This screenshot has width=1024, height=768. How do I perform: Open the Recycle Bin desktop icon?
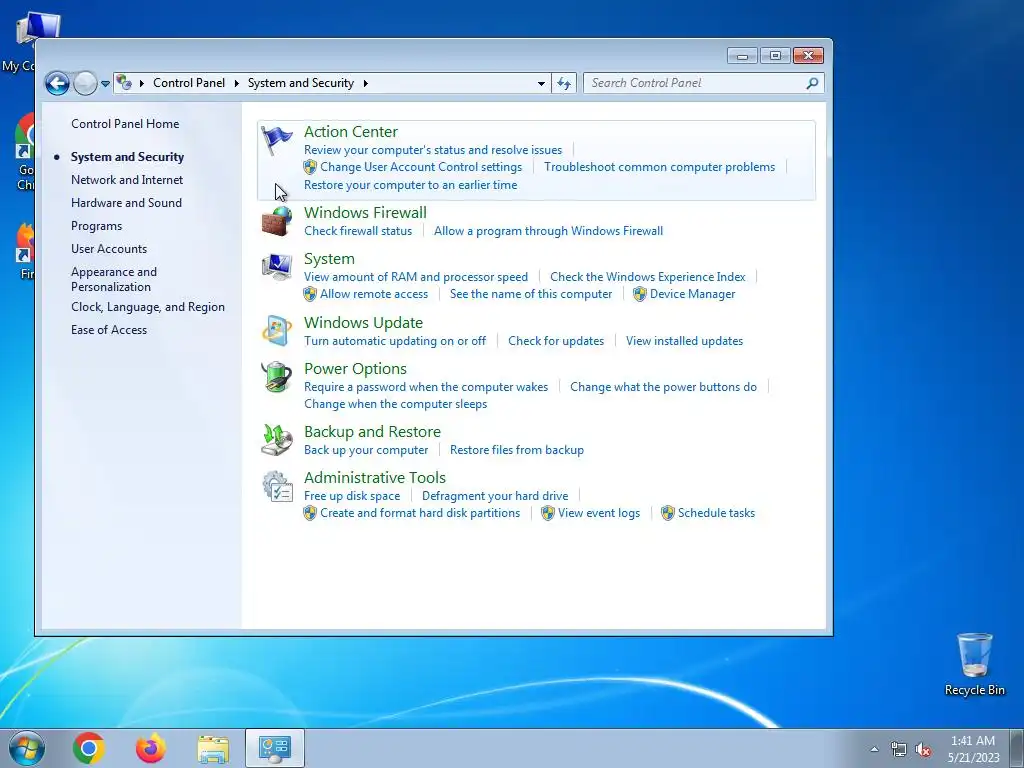(x=974, y=665)
